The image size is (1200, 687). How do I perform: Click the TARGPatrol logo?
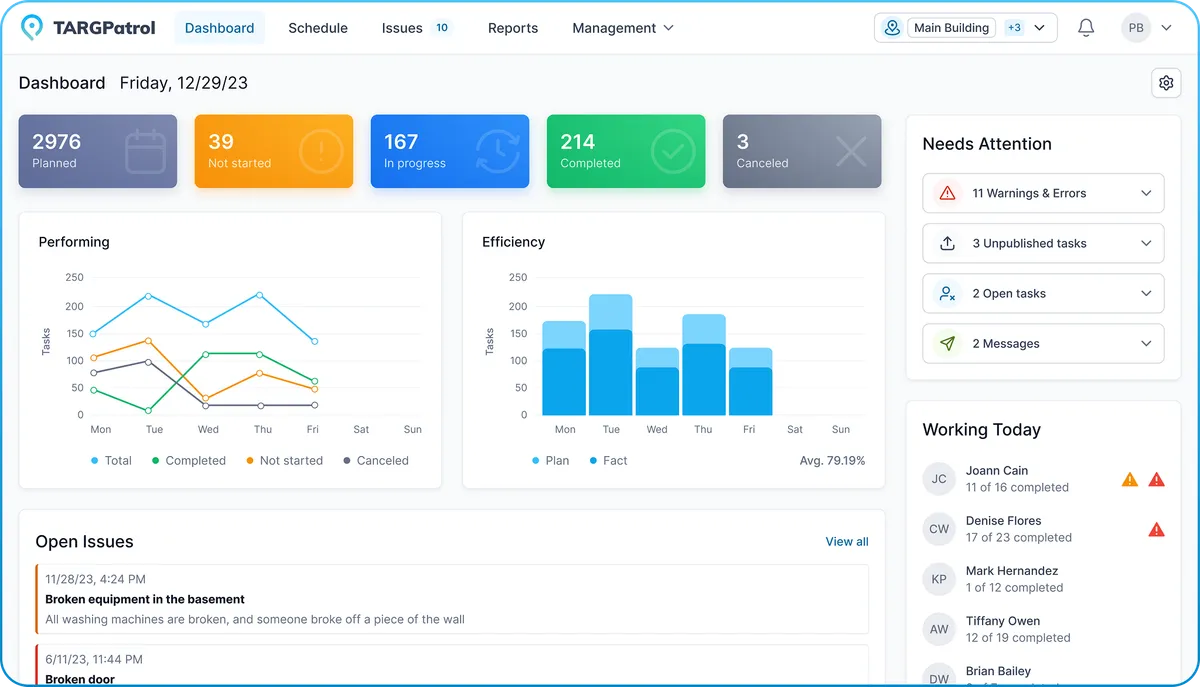tap(87, 27)
